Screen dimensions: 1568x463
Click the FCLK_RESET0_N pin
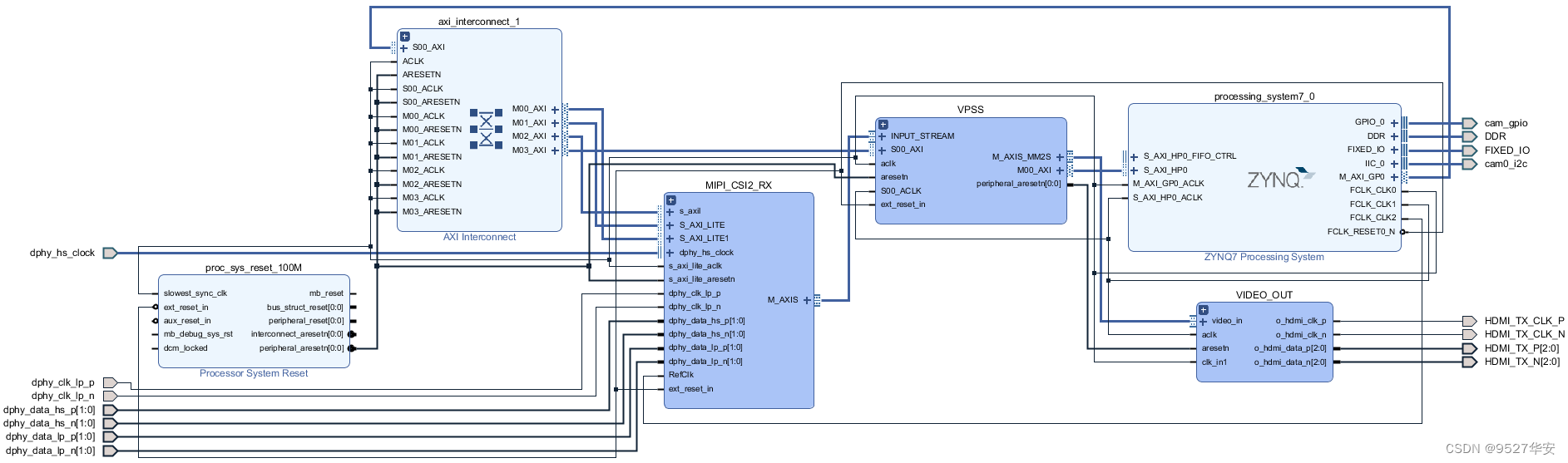tap(1361, 232)
